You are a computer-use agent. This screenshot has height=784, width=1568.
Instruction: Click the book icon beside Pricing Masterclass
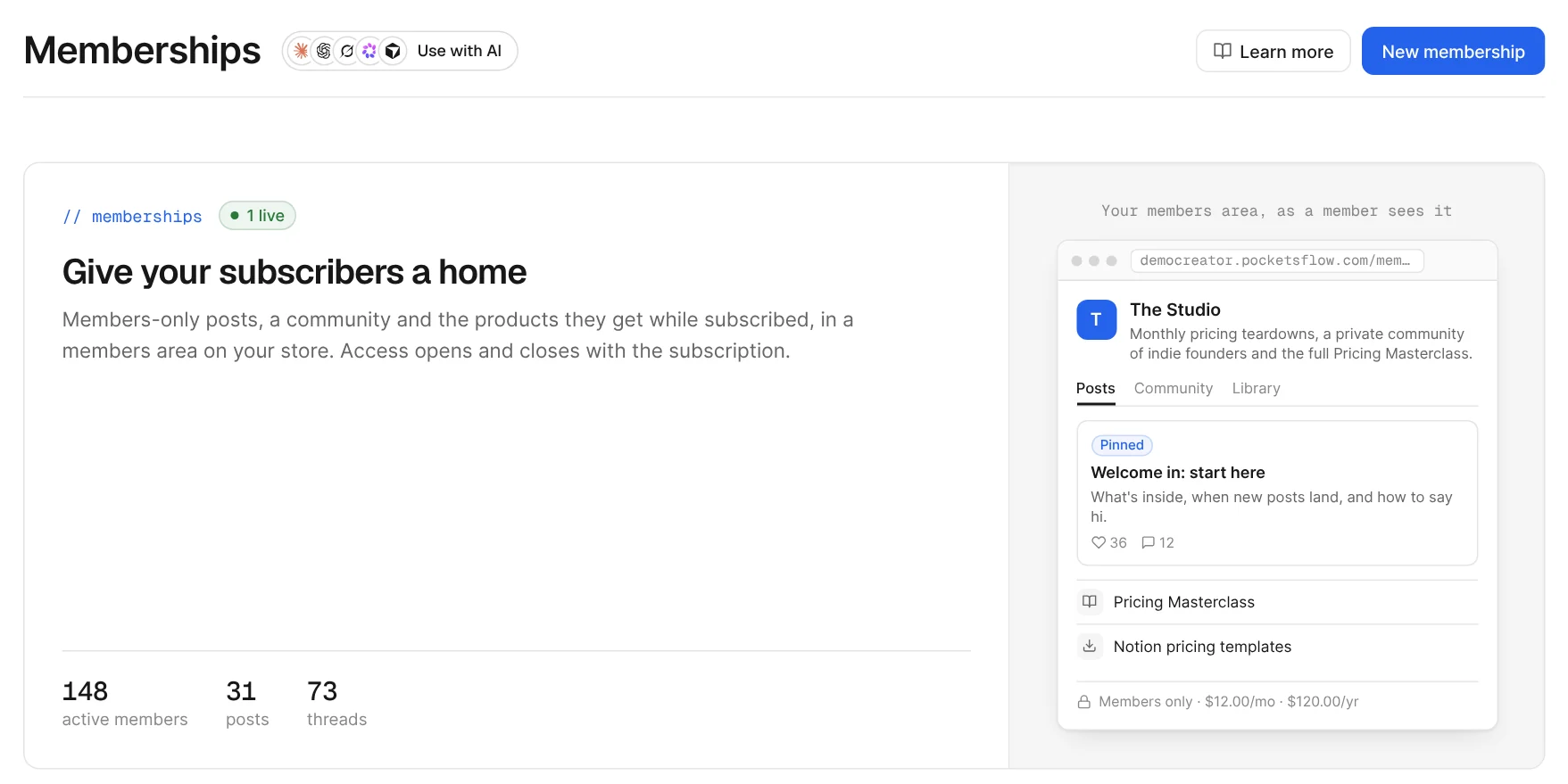tap(1090, 601)
